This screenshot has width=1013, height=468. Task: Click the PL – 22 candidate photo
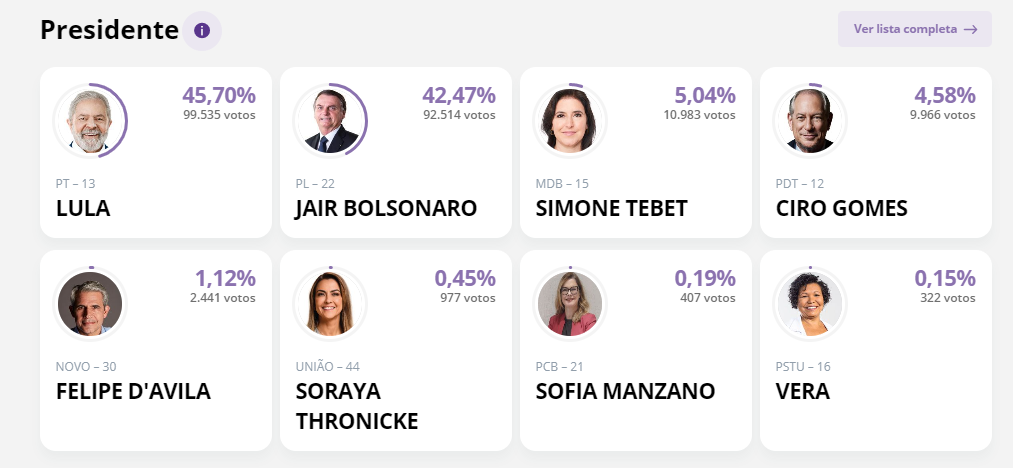(x=330, y=119)
